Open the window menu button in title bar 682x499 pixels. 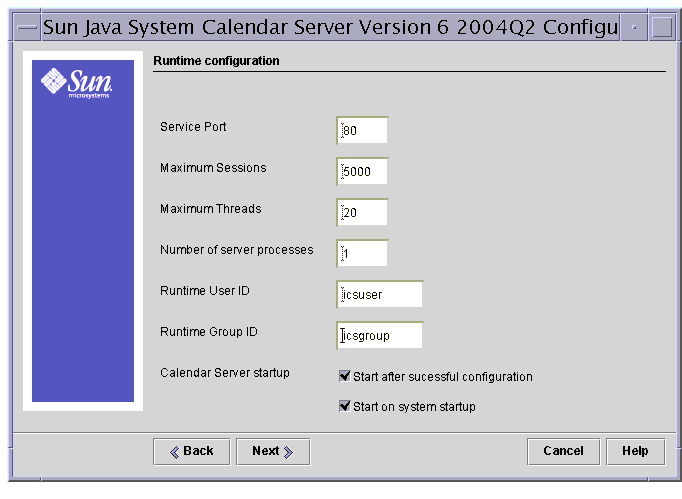click(x=27, y=27)
